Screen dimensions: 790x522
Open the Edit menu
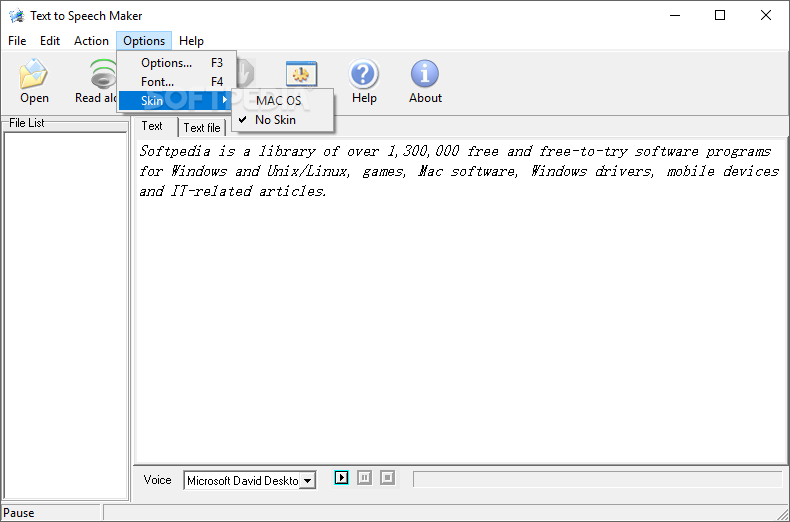(50, 41)
